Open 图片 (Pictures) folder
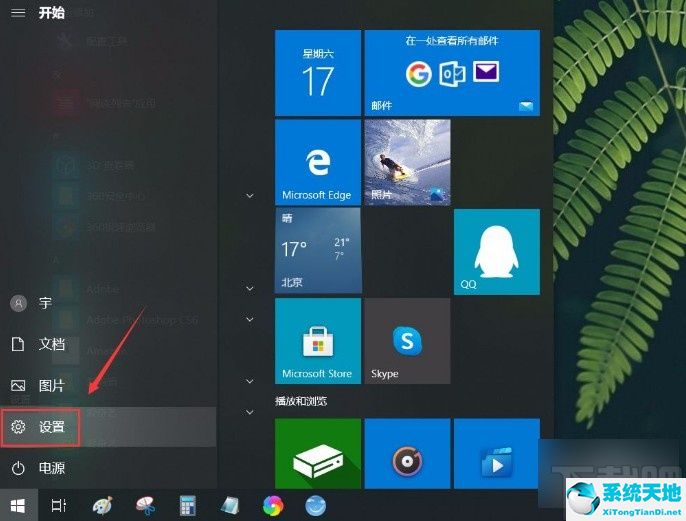This screenshot has width=686, height=521. [38, 386]
